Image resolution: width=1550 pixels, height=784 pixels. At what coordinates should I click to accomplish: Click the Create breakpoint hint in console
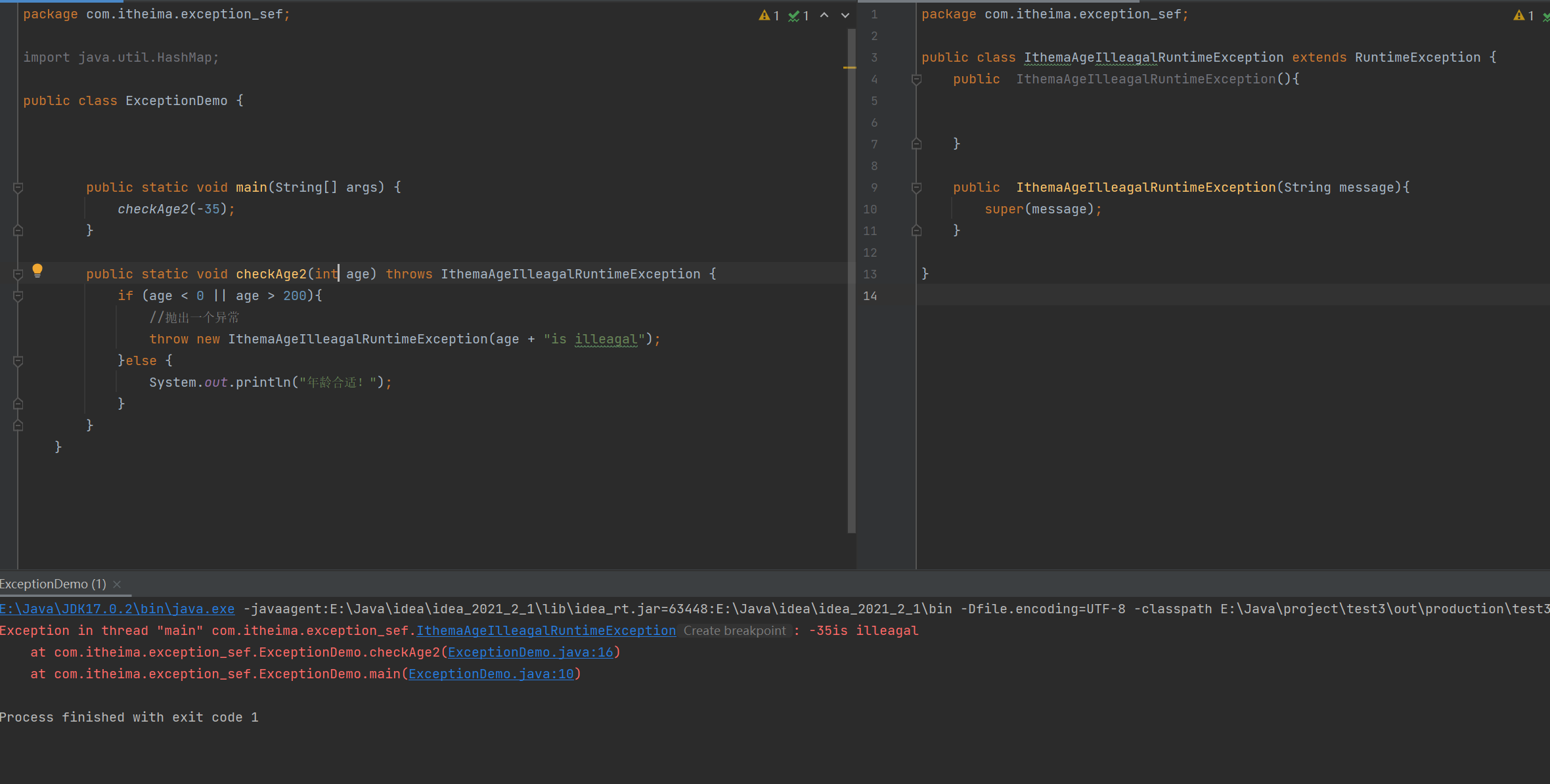[x=734, y=630]
